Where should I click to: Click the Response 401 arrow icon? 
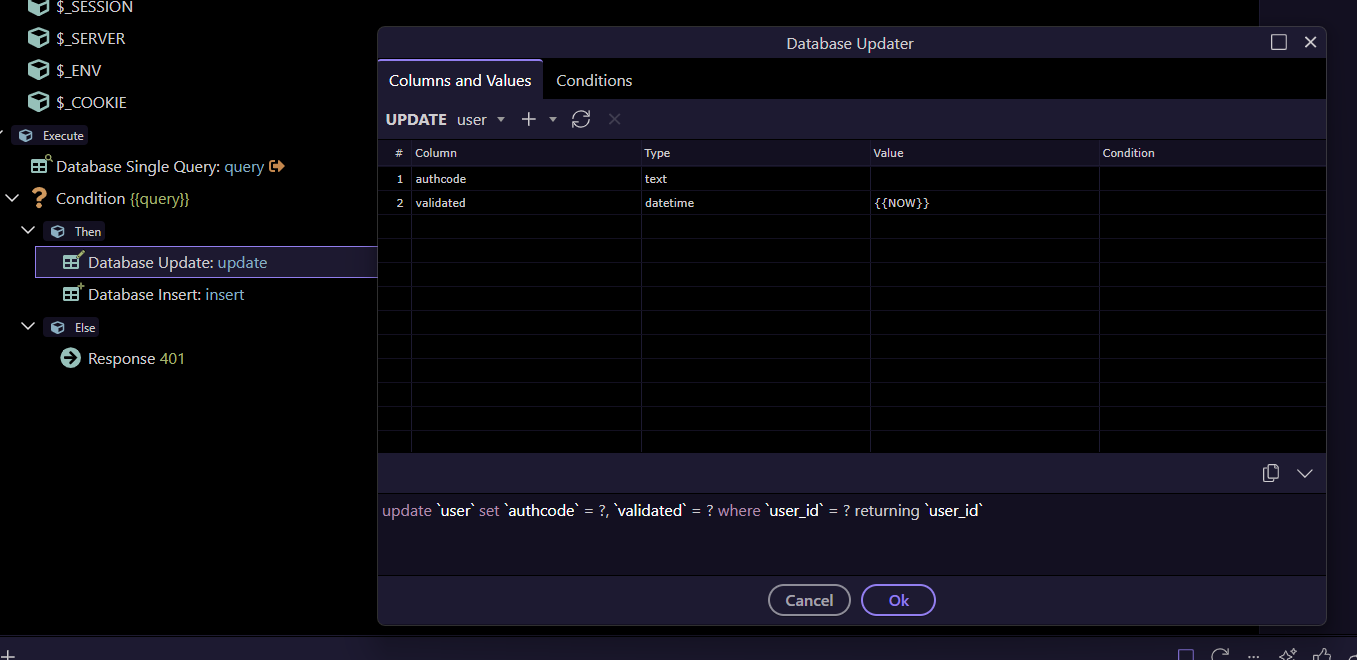[x=69, y=357]
